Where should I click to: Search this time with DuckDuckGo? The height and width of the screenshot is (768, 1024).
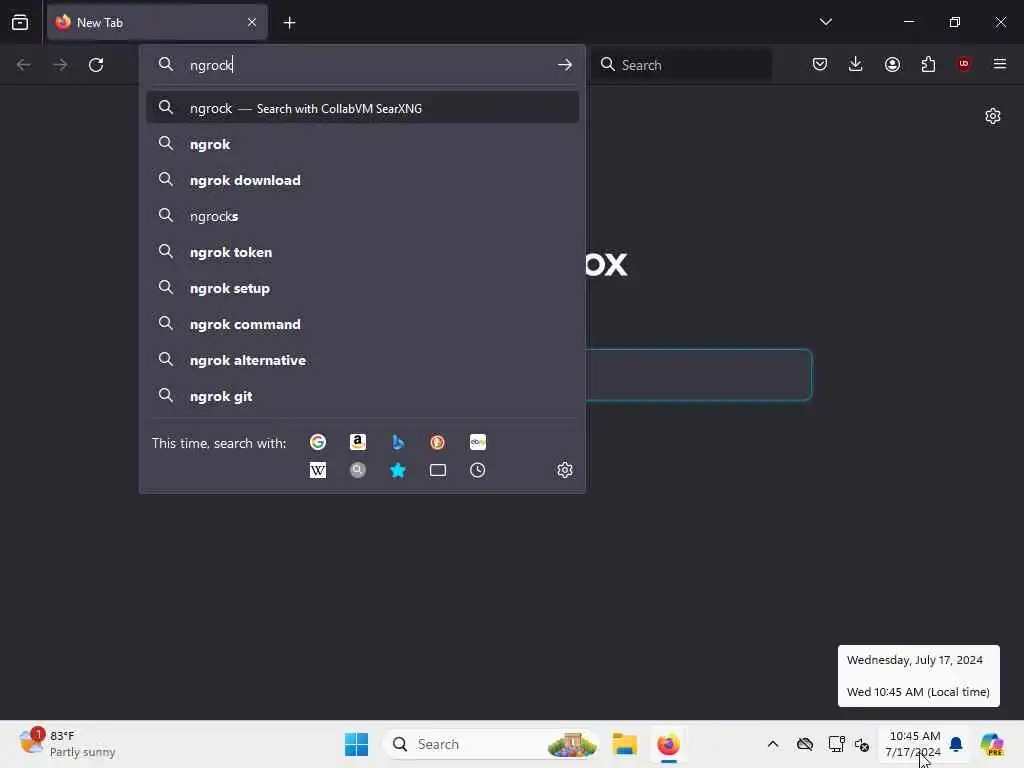[x=438, y=442]
